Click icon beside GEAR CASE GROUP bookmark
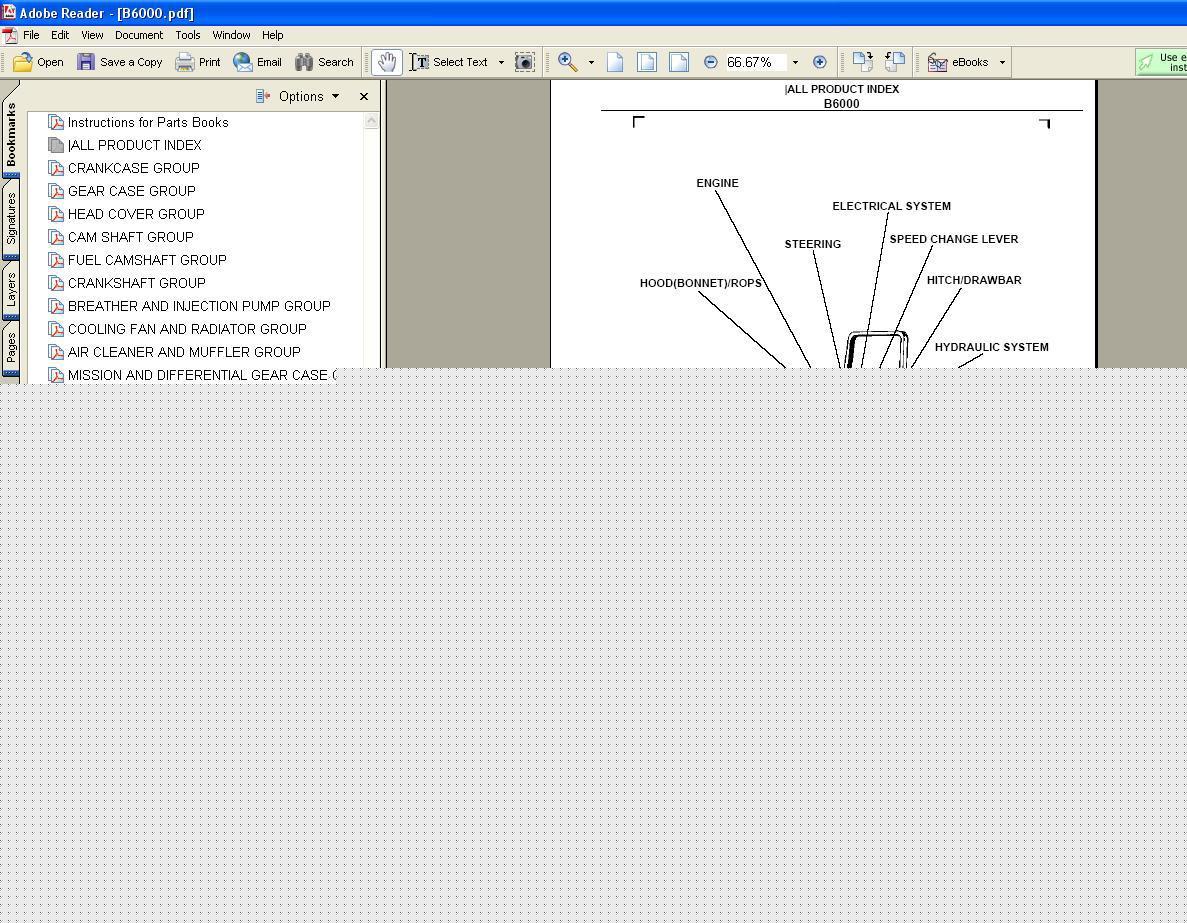The height and width of the screenshot is (923, 1187). pyautogui.click(x=56, y=191)
